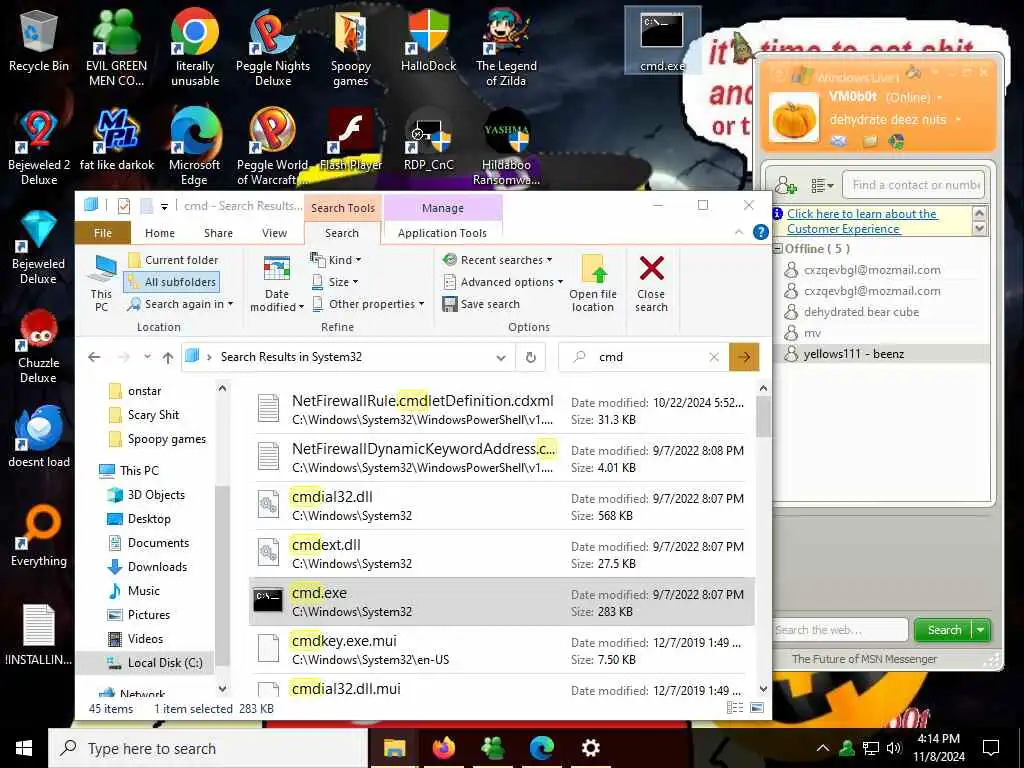
Task: Open the Application Tools tab
Action: click(x=442, y=233)
